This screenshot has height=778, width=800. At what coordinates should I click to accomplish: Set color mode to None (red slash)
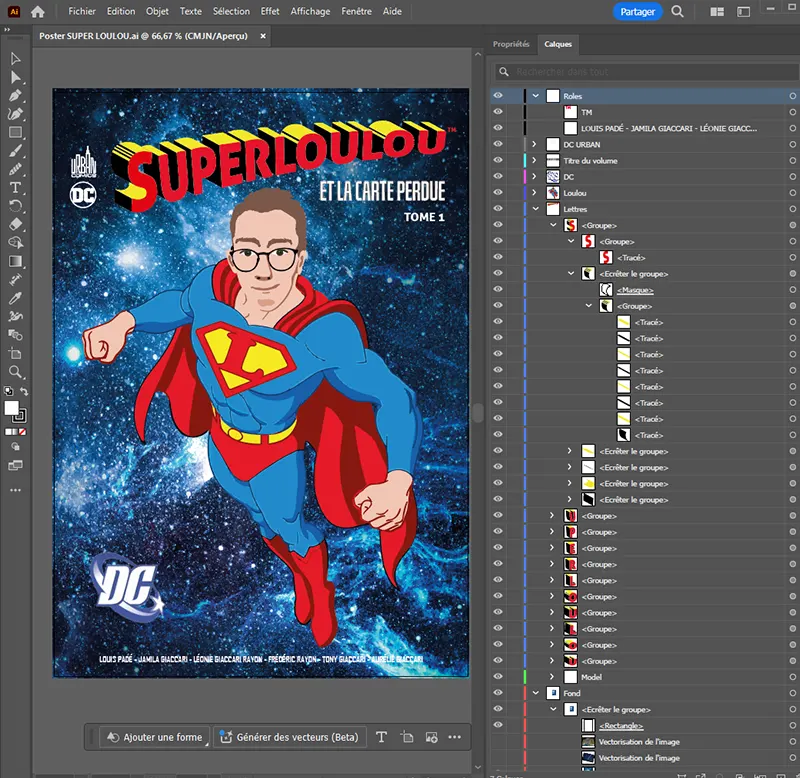[22, 432]
